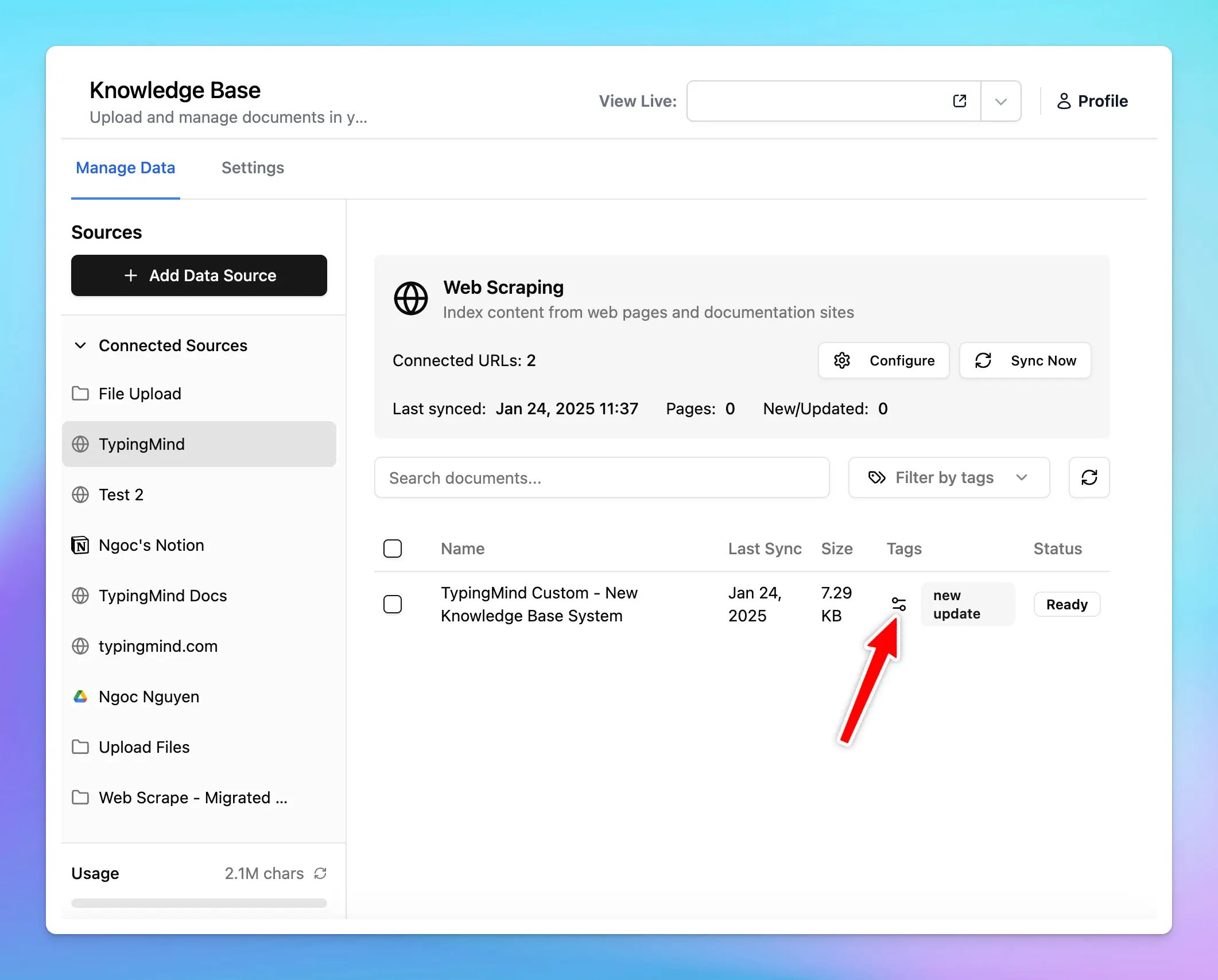Viewport: 1218px width, 980px height.
Task: Switch to the Manage Data tab
Action: 125,168
